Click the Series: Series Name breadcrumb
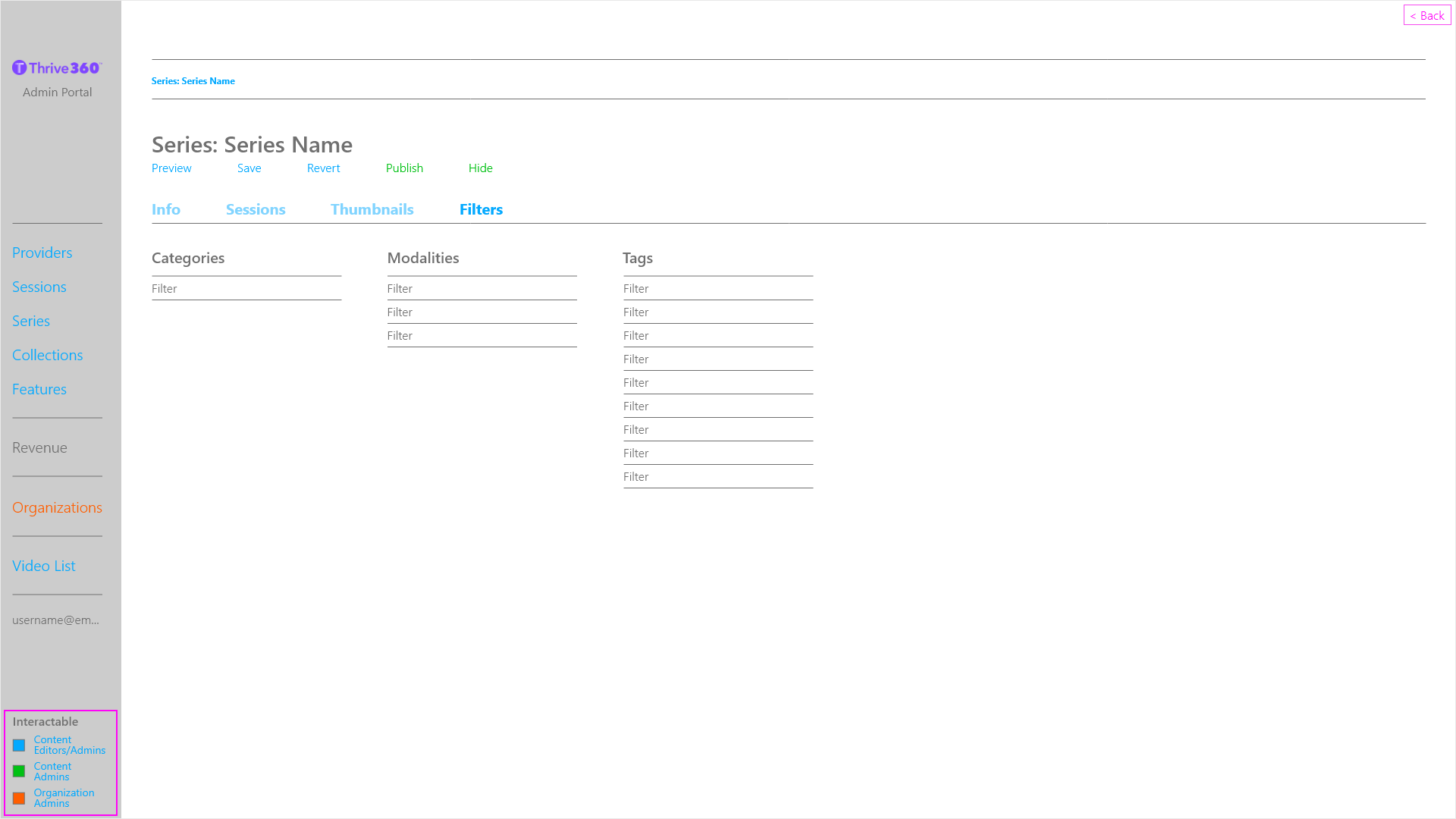The height and width of the screenshot is (819, 1456). click(x=193, y=81)
